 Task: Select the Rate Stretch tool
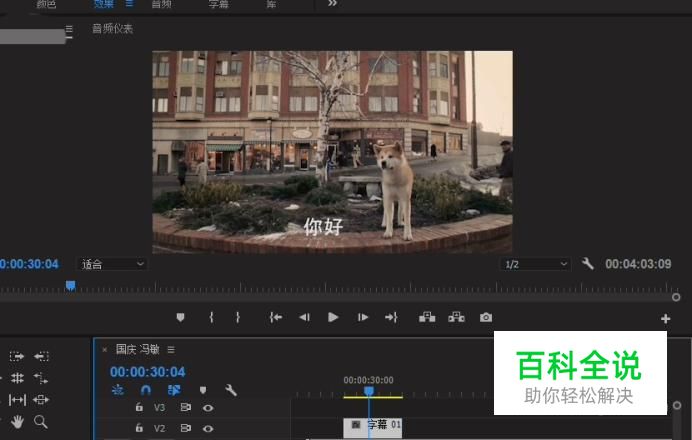41,378
